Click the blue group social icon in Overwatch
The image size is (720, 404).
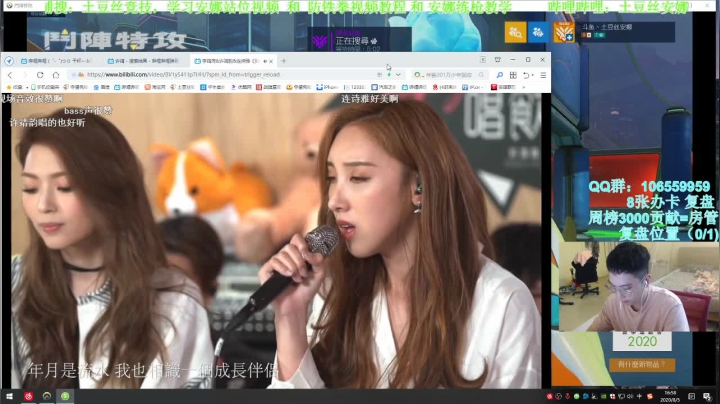click(x=538, y=33)
